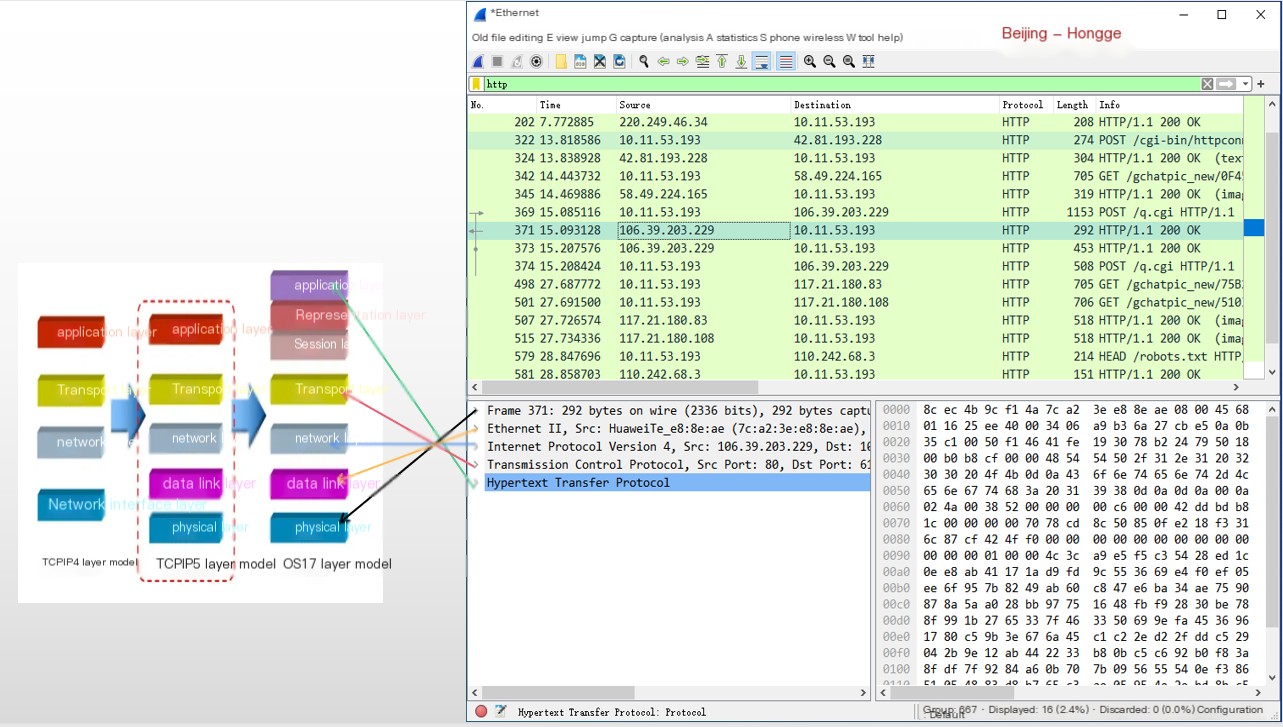Sort by the Source column header

(703, 105)
